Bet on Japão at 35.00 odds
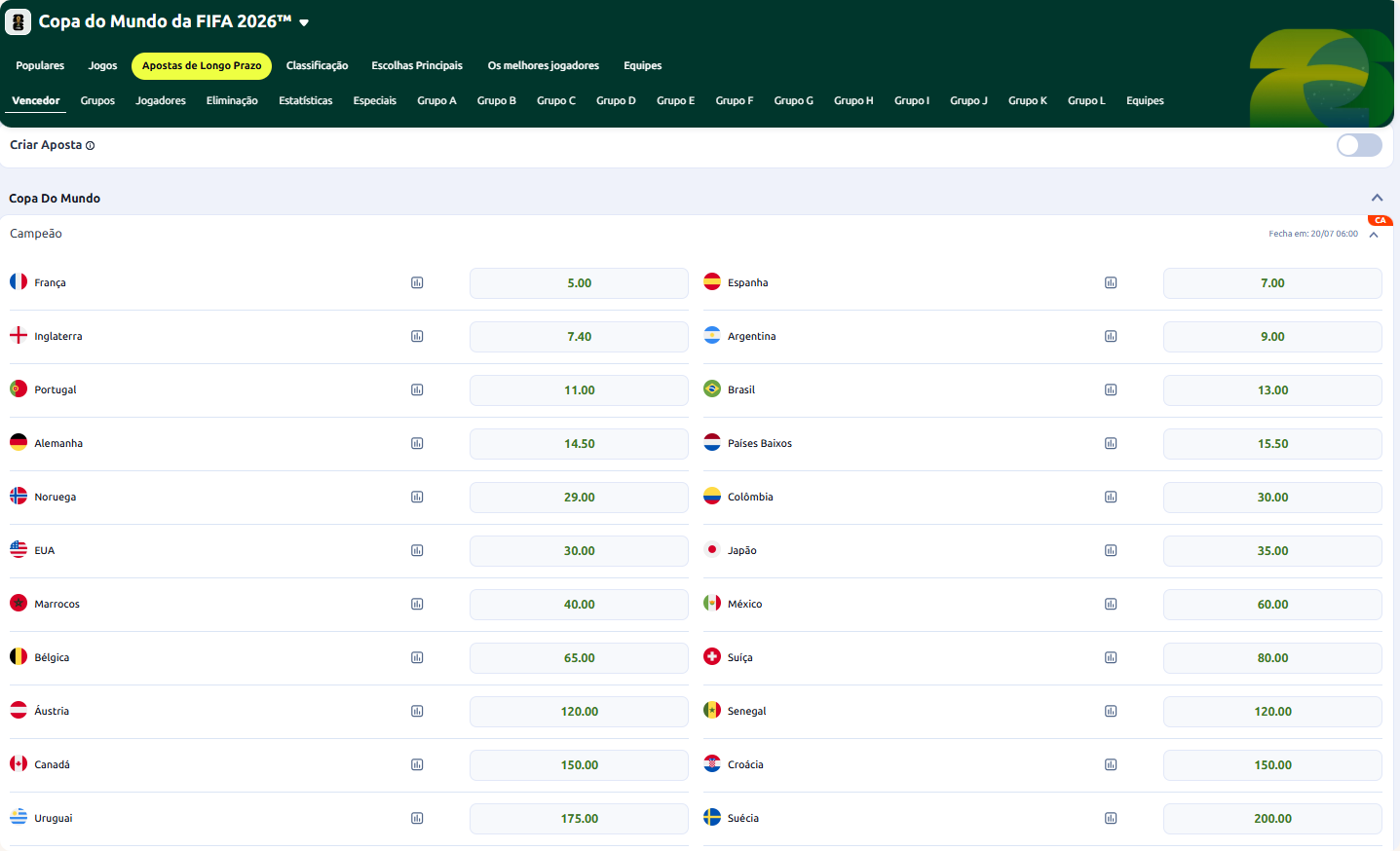The width and height of the screenshot is (1400, 851). click(x=1272, y=551)
